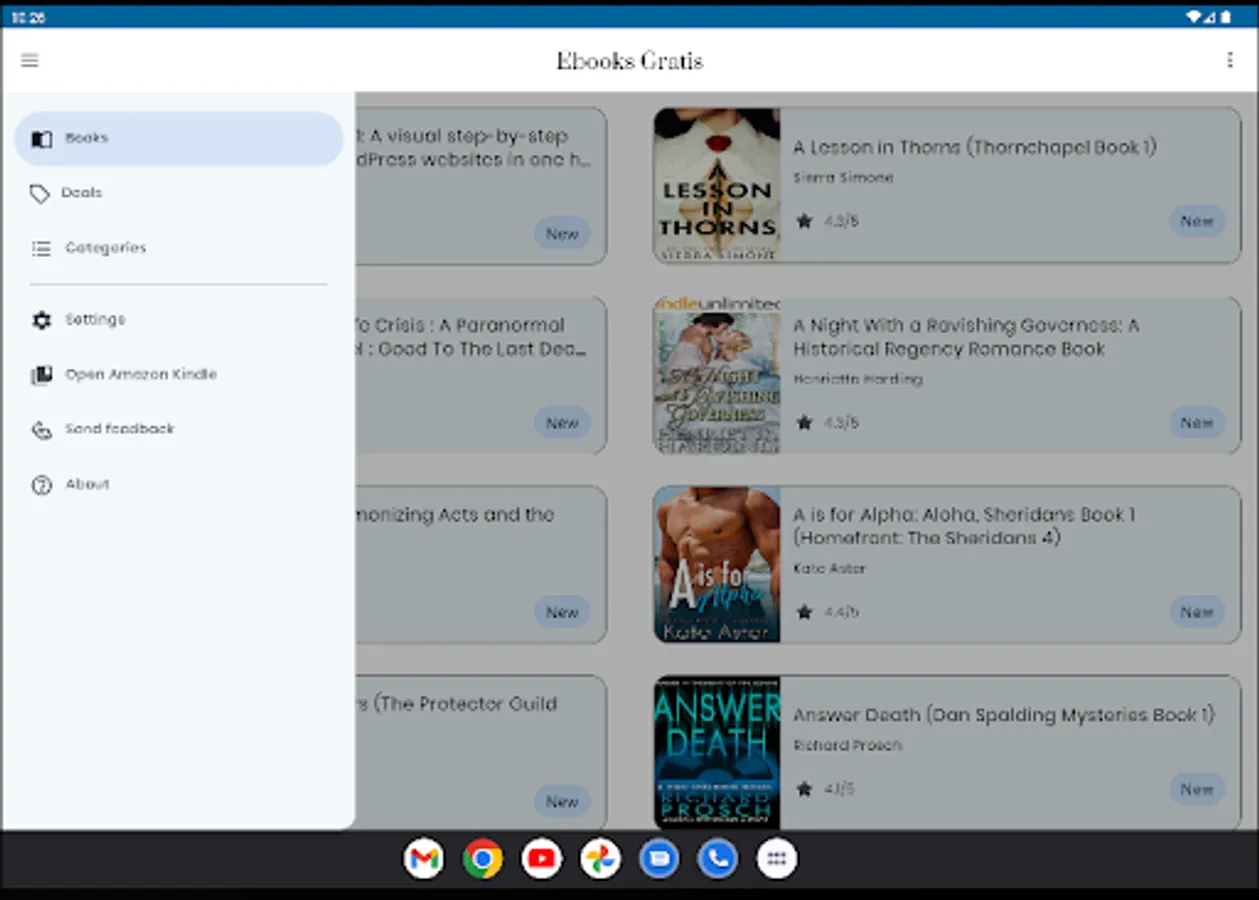Select Answer Death book title
Screen dimensions: 1259x900
coord(1003,715)
